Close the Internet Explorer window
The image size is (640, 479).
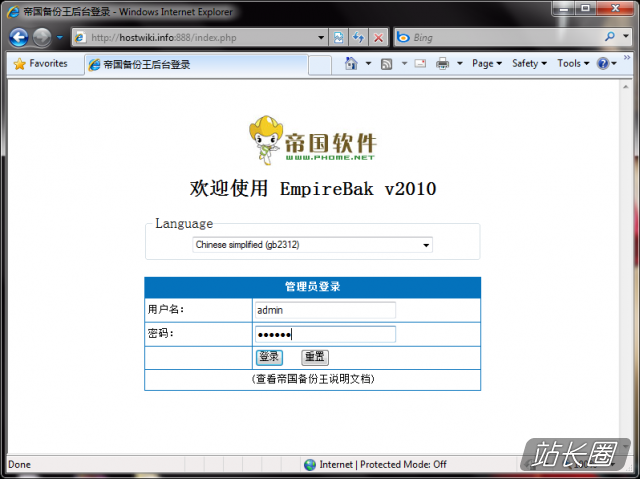click(x=616, y=8)
